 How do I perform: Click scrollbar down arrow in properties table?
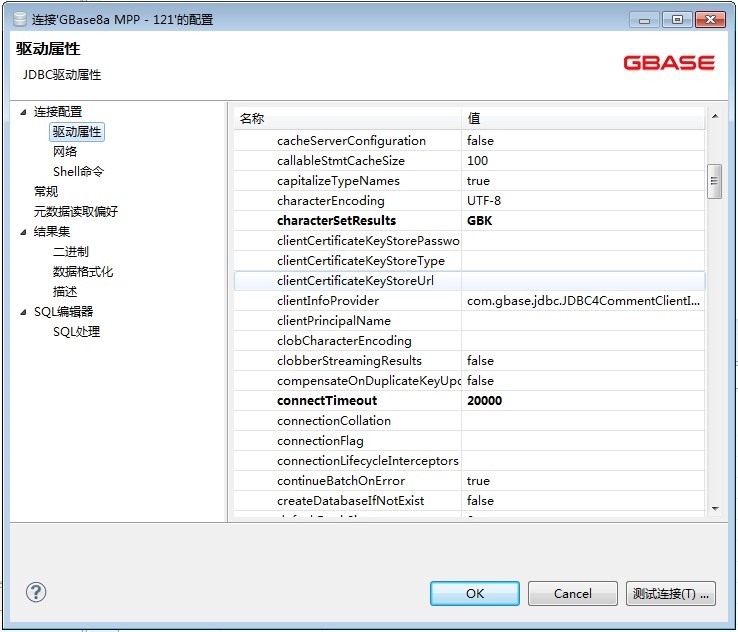point(715,509)
